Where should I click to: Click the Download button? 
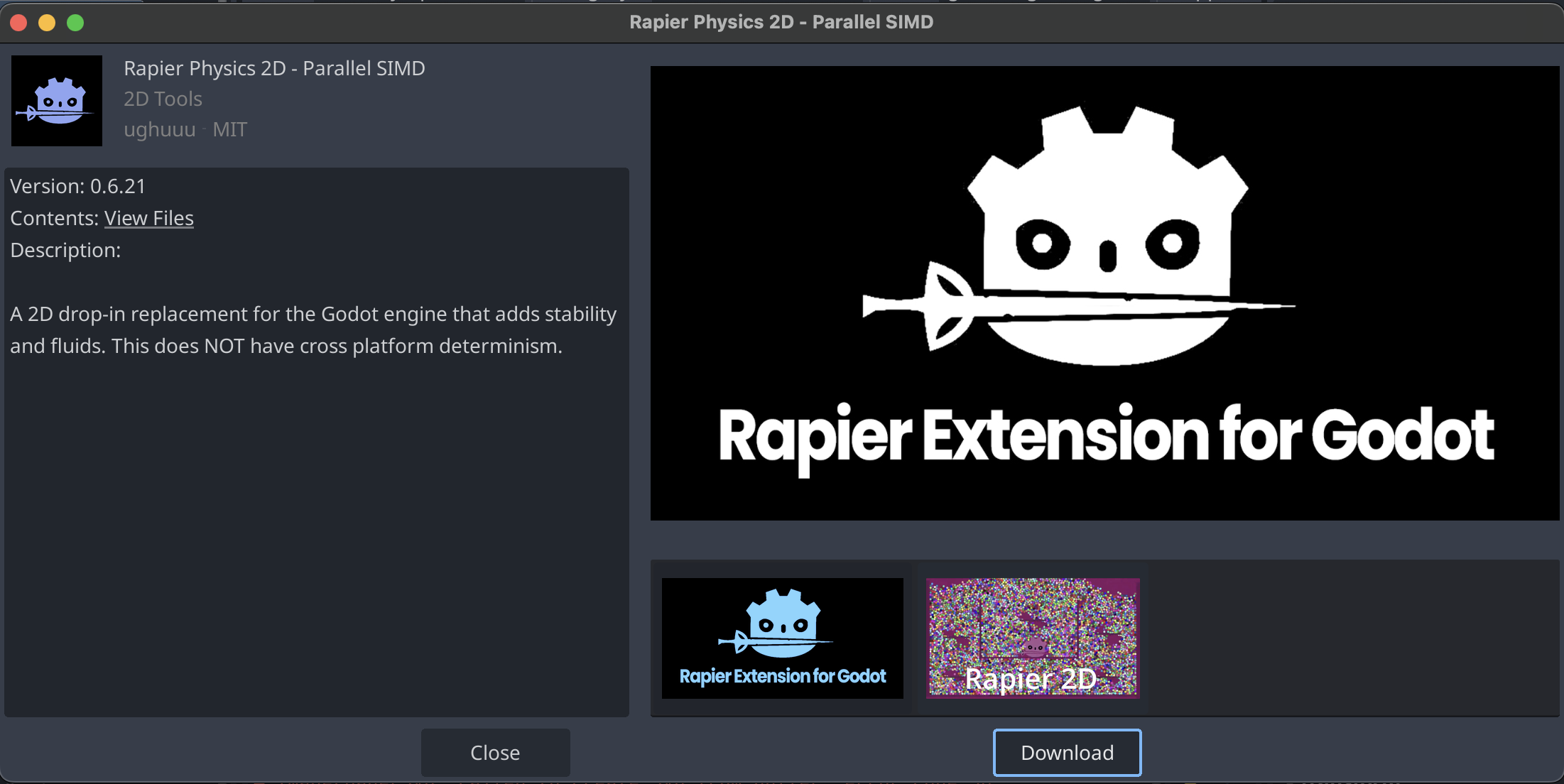pyautogui.click(x=1067, y=753)
